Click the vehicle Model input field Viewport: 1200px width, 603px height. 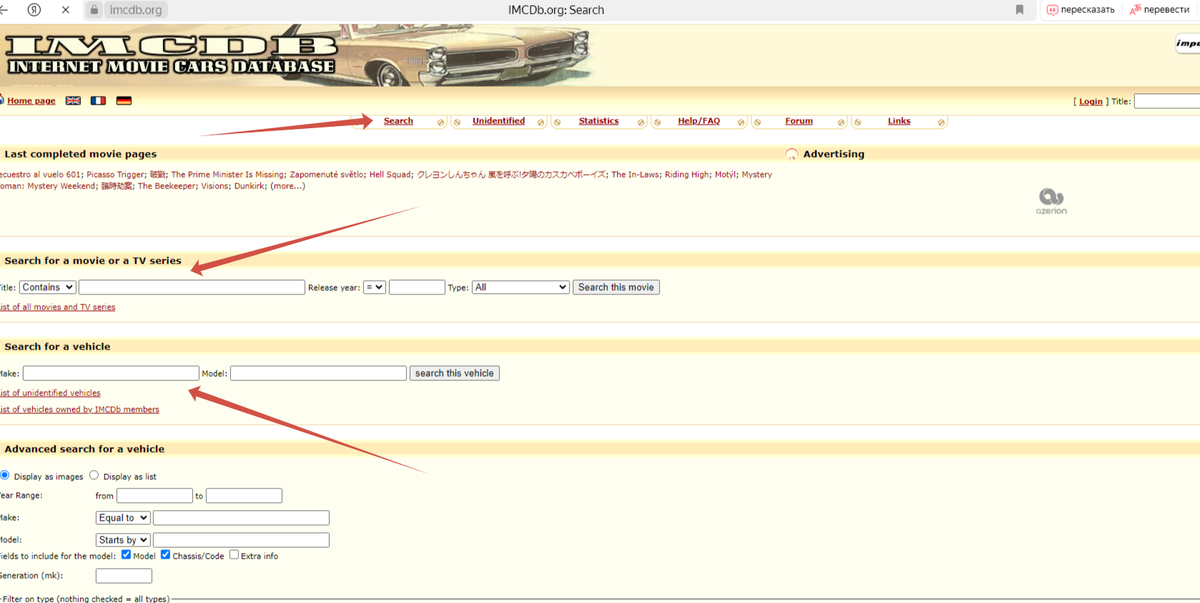click(318, 373)
